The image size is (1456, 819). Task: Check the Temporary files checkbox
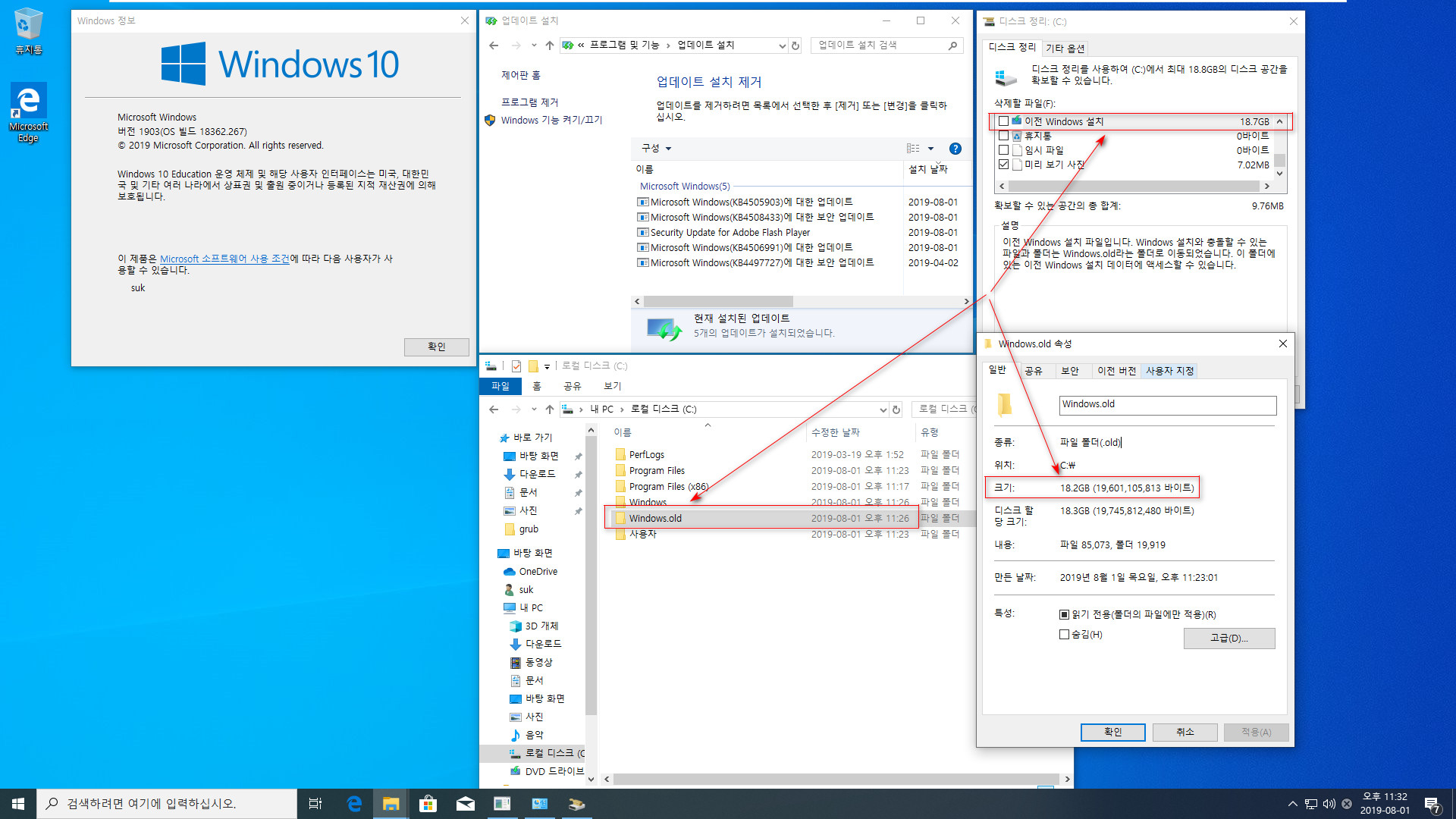click(x=1003, y=150)
